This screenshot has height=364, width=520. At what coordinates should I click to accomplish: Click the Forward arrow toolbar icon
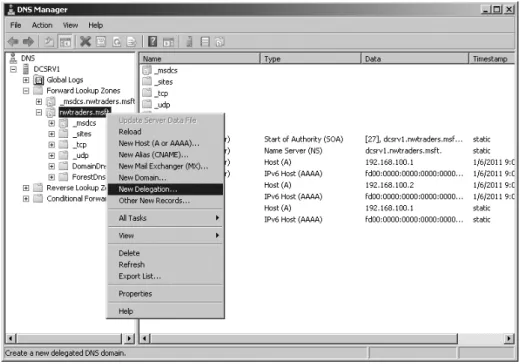(28, 42)
